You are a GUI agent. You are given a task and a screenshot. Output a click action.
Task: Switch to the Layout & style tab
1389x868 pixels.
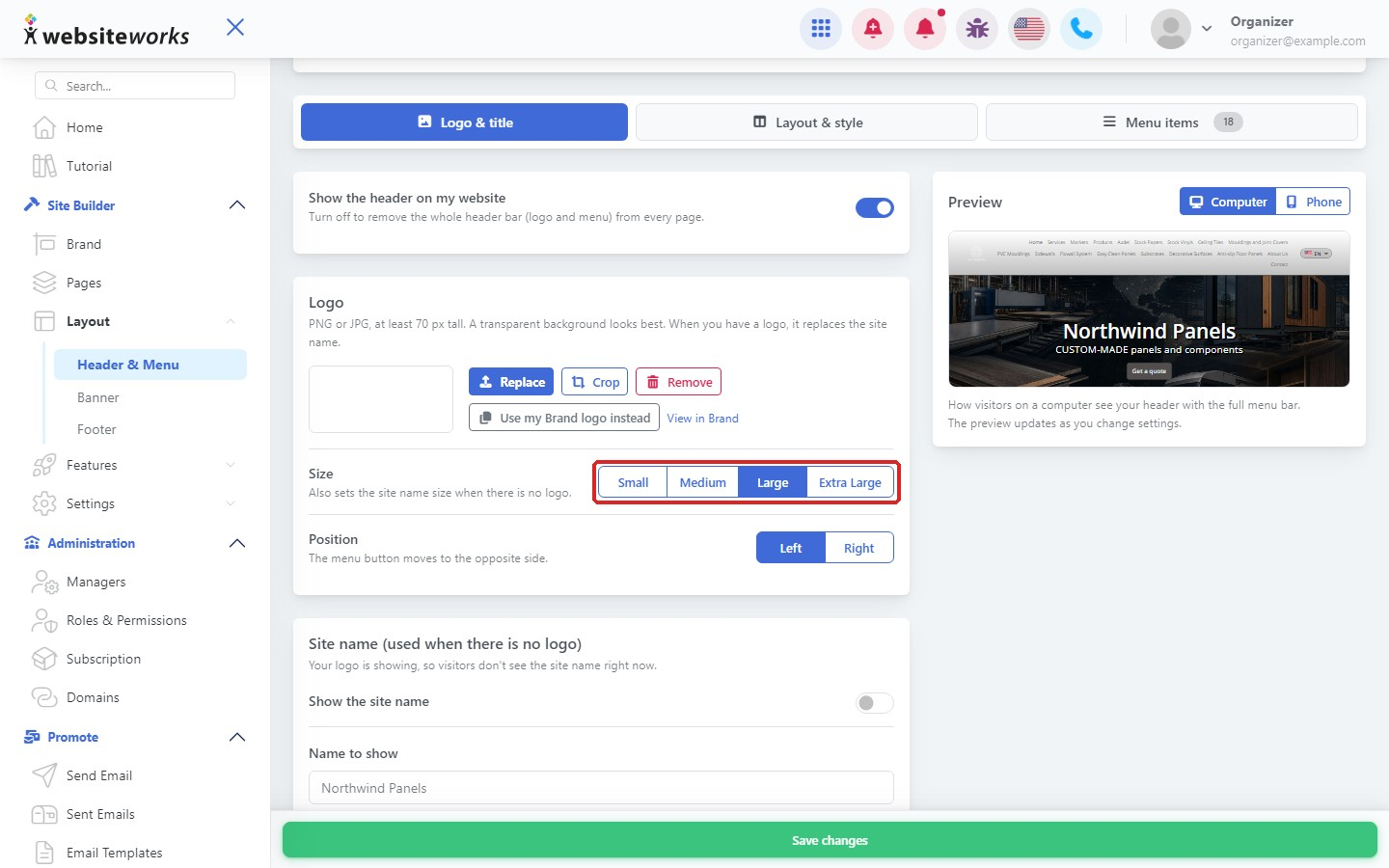[806, 122]
